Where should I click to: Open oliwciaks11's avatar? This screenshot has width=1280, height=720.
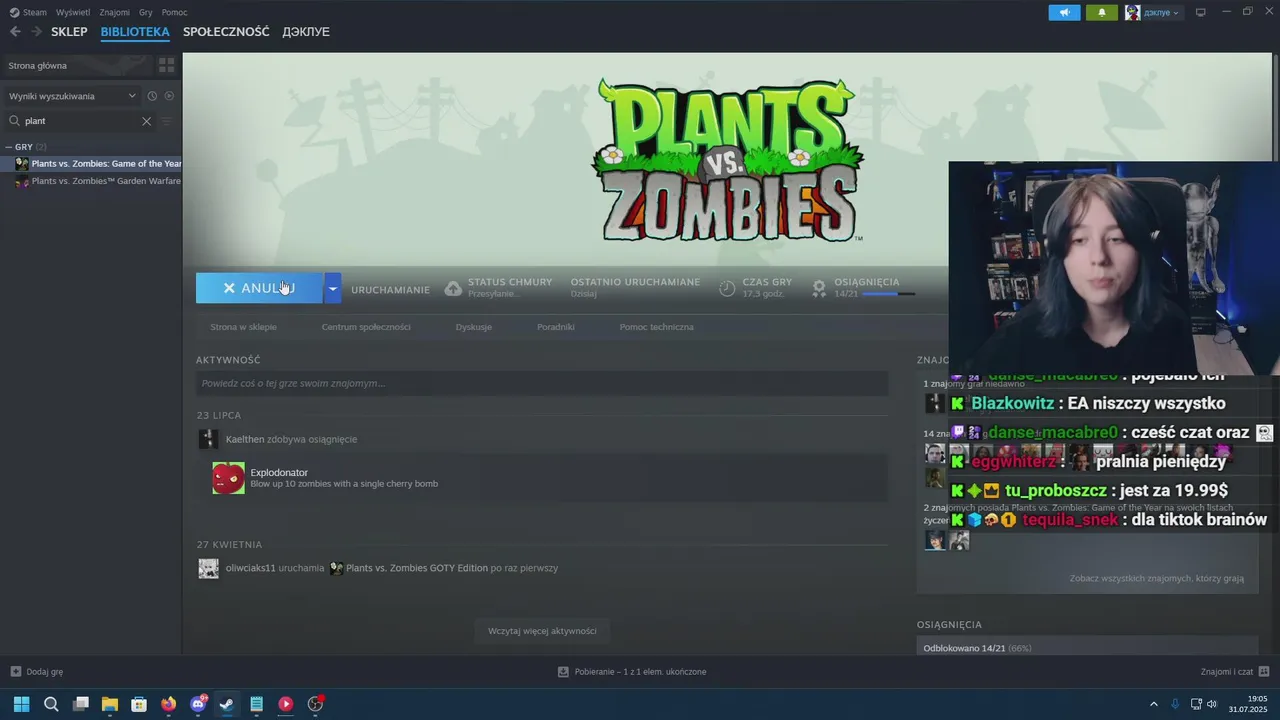(x=208, y=568)
